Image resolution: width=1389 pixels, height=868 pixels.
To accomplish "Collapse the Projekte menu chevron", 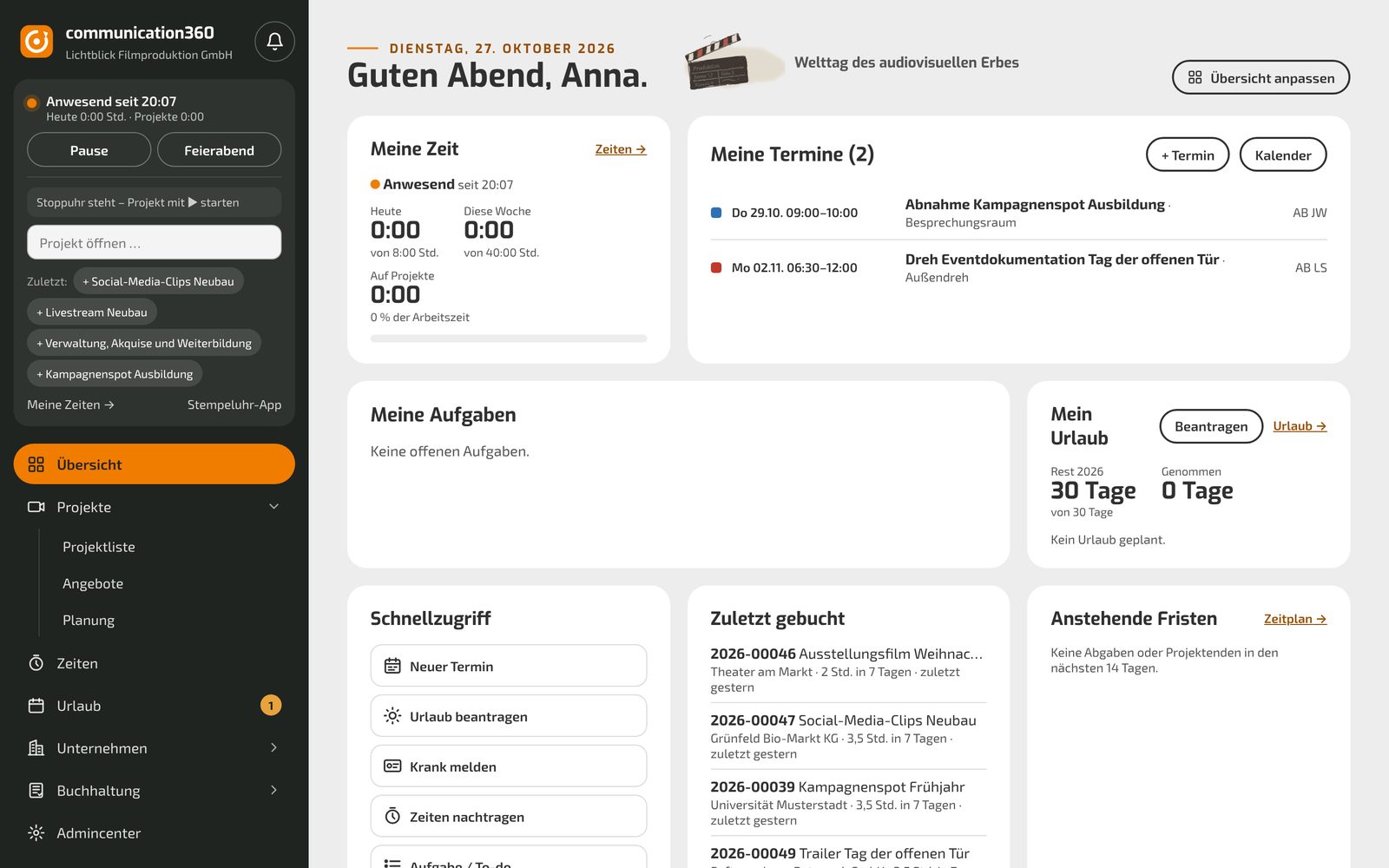I will pyautogui.click(x=273, y=507).
